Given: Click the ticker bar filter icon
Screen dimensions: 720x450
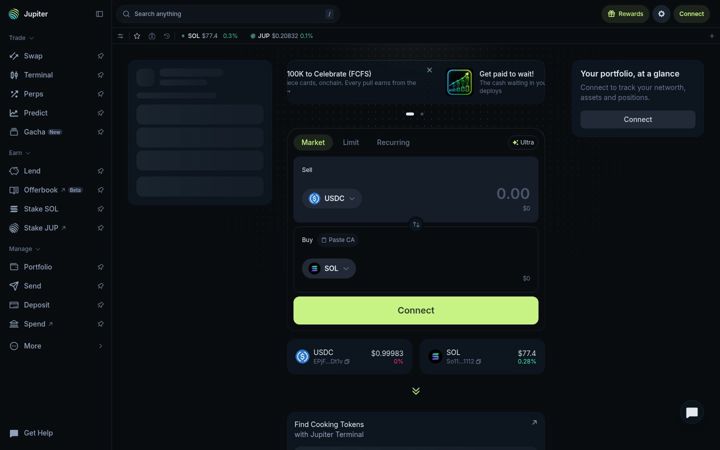Looking at the screenshot, I should tap(120, 36).
